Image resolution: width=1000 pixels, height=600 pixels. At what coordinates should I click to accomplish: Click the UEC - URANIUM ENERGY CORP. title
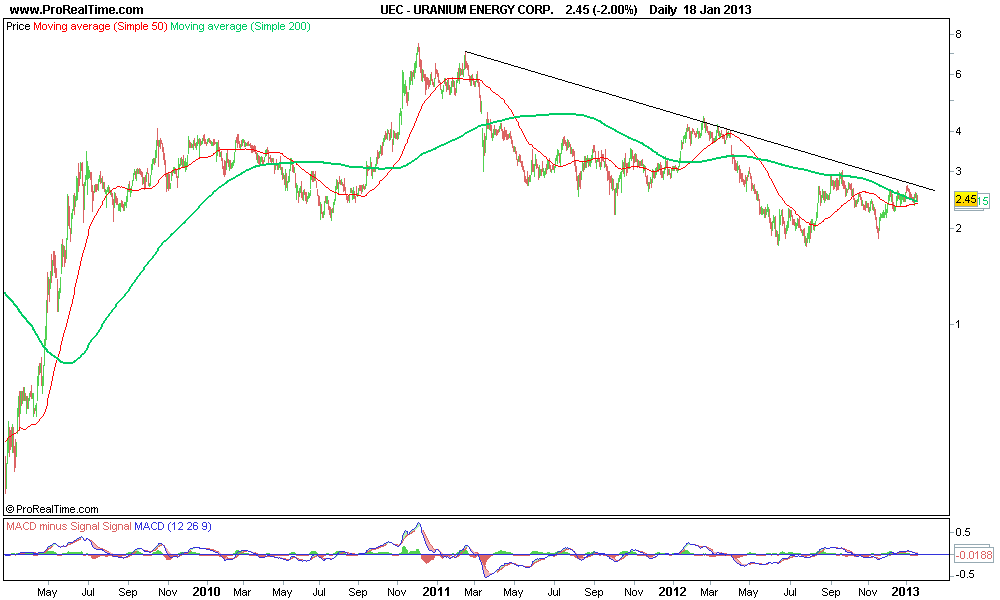[467, 10]
